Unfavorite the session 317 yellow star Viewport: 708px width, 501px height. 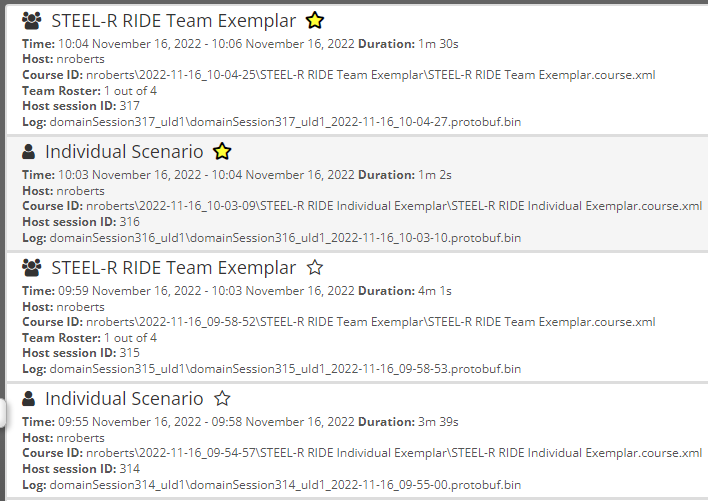pos(315,20)
